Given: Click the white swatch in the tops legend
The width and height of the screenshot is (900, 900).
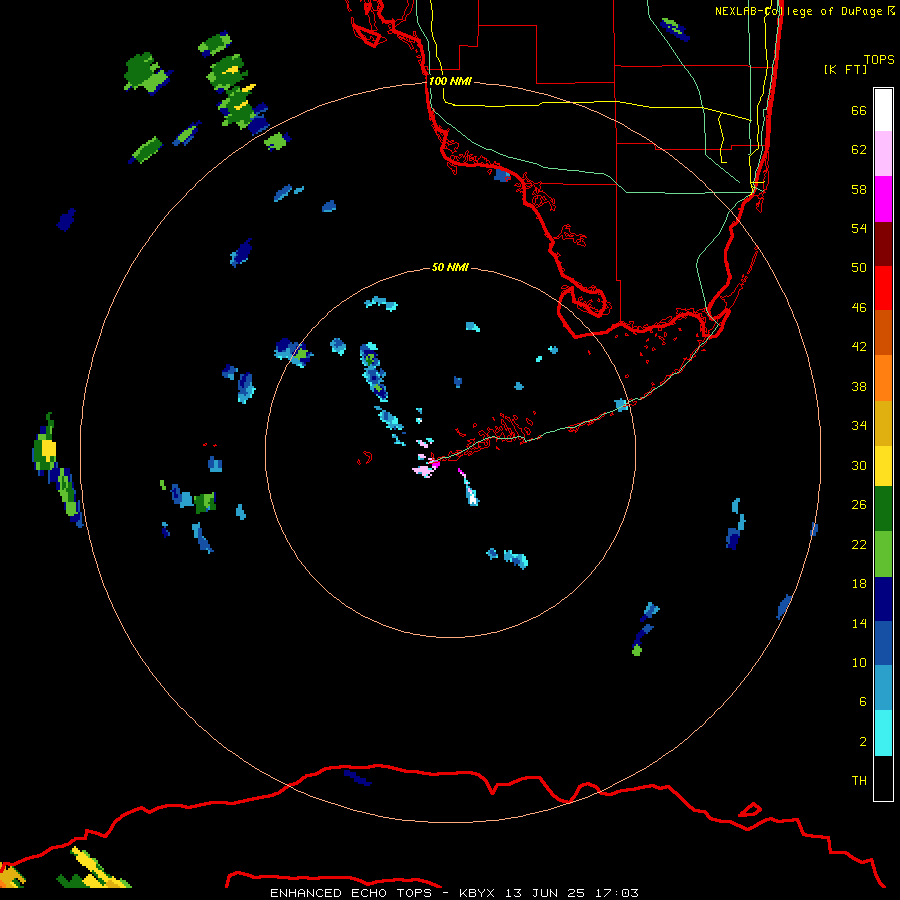Looking at the screenshot, I should pyautogui.click(x=883, y=110).
